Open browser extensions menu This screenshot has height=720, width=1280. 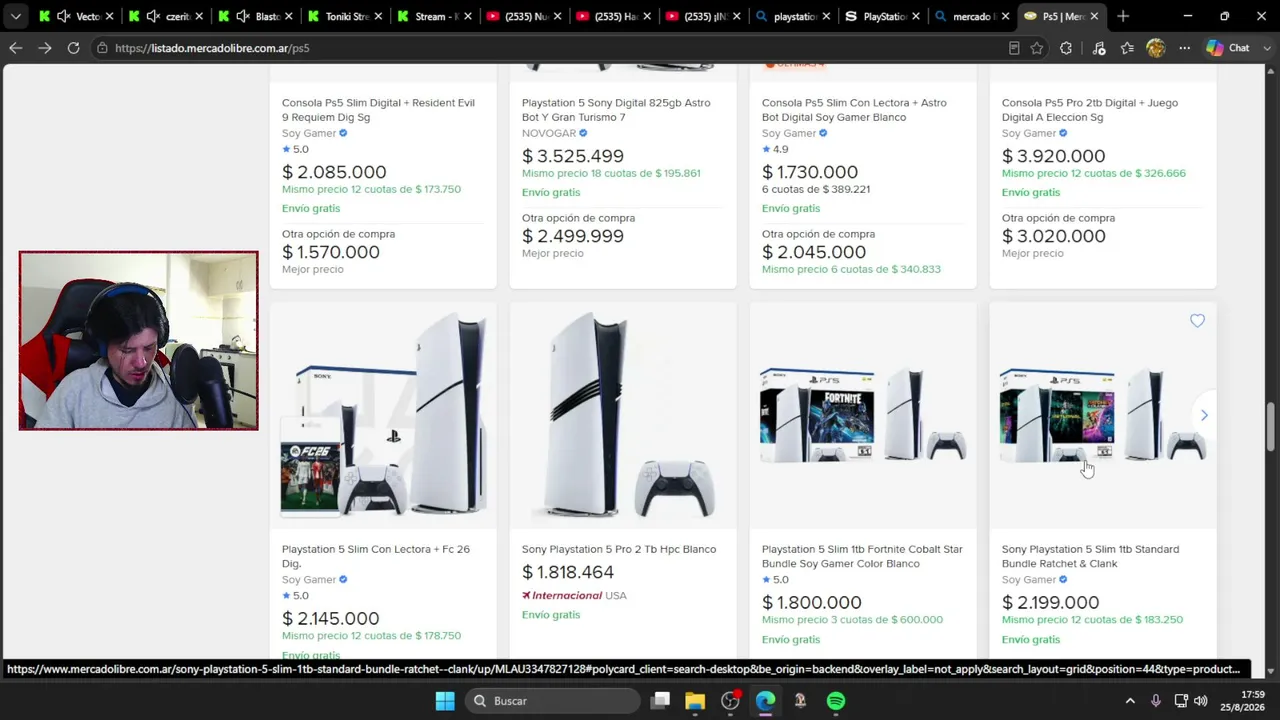click(x=1066, y=48)
